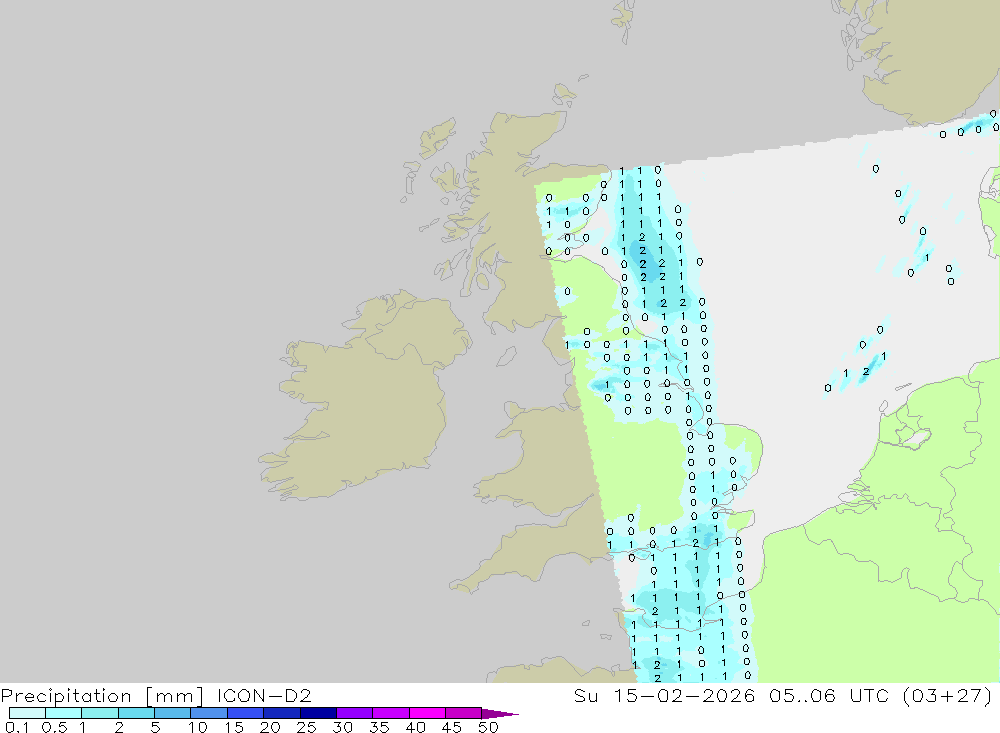
Task: Click the "ICON-D2" model name
Action: (264, 695)
